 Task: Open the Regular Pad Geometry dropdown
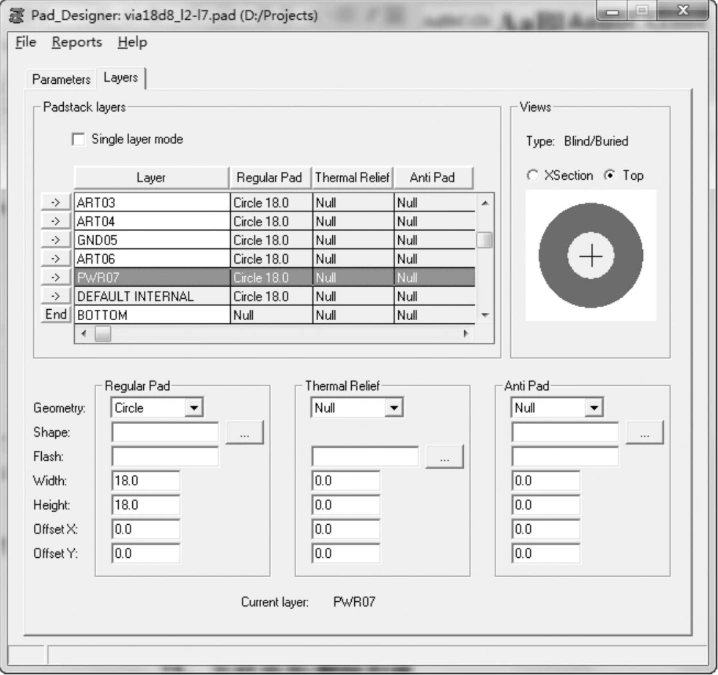coord(194,408)
